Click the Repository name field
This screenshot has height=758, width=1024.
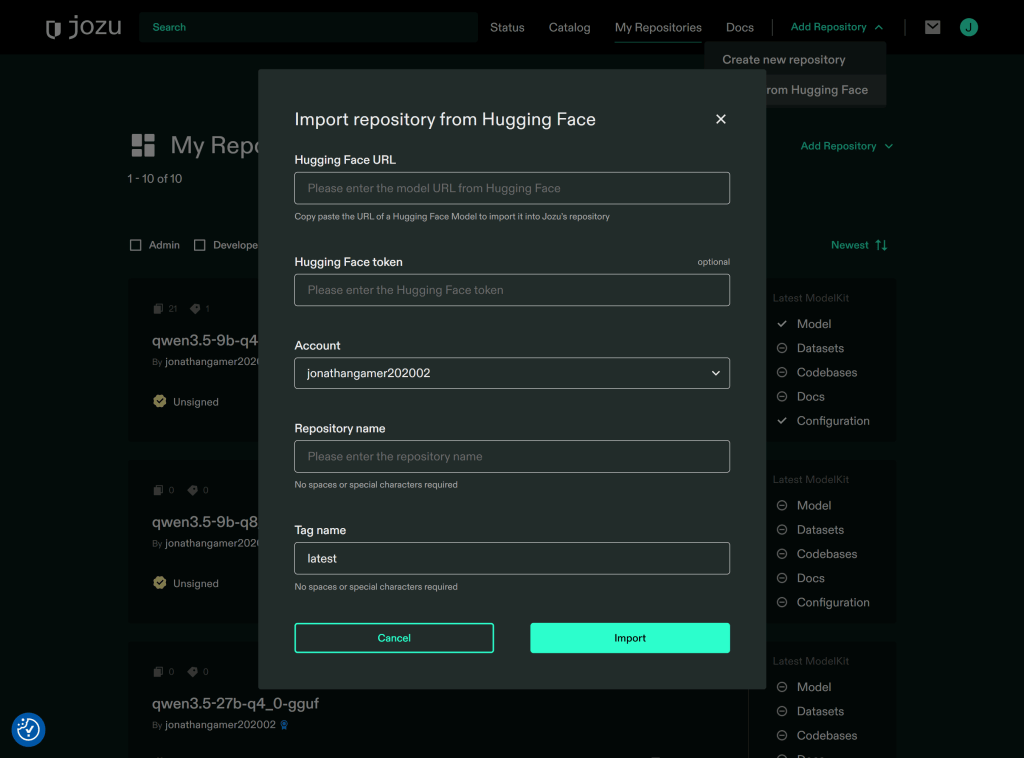coord(512,456)
